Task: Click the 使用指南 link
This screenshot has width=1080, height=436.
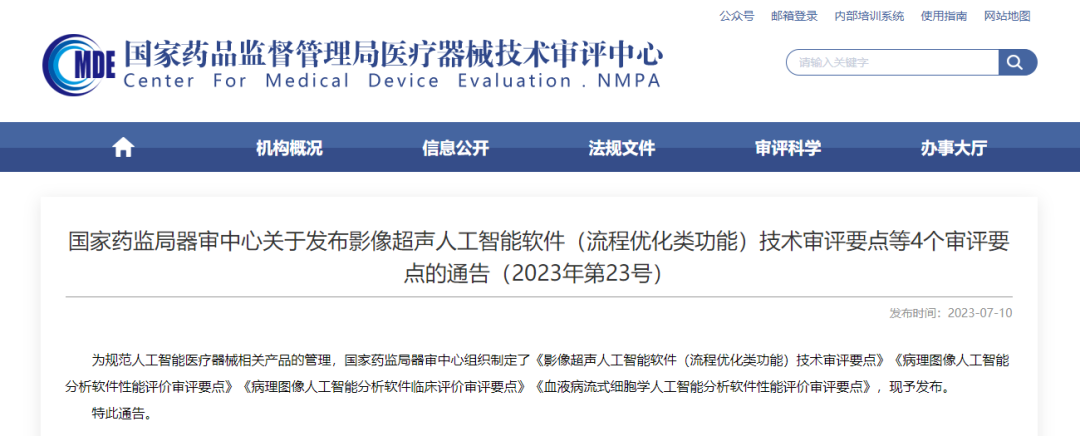Action: pyautogui.click(x=943, y=16)
